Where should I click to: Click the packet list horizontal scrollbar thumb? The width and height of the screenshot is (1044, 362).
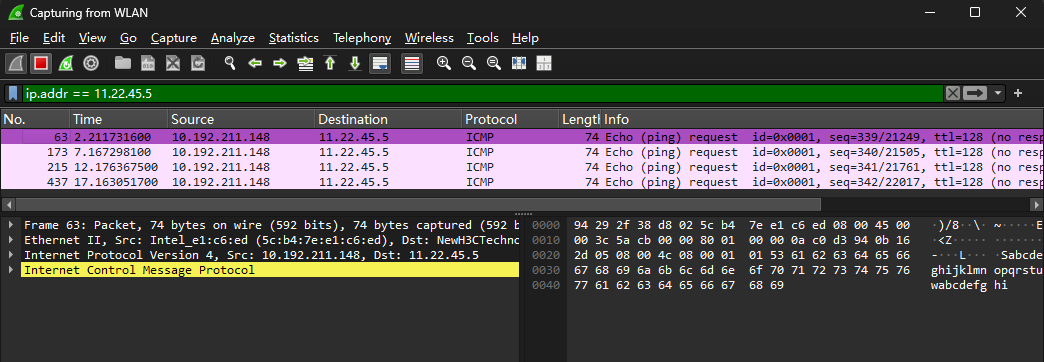coord(418,204)
